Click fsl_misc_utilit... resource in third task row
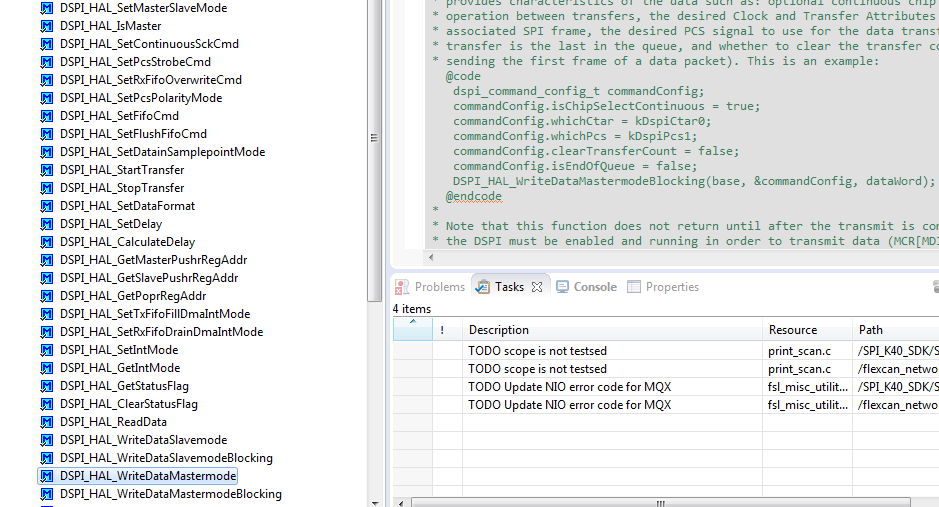 tap(808, 387)
